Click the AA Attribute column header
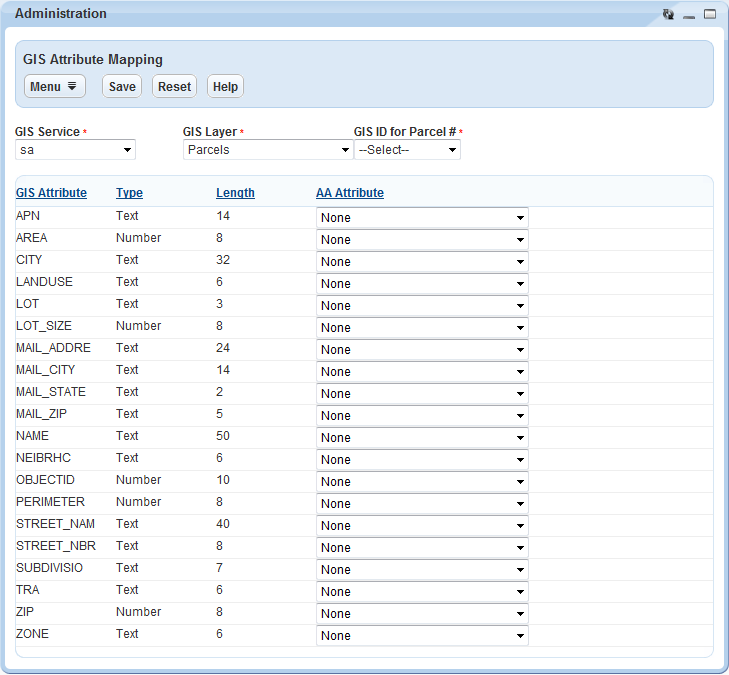The width and height of the screenshot is (729, 675). (x=350, y=193)
